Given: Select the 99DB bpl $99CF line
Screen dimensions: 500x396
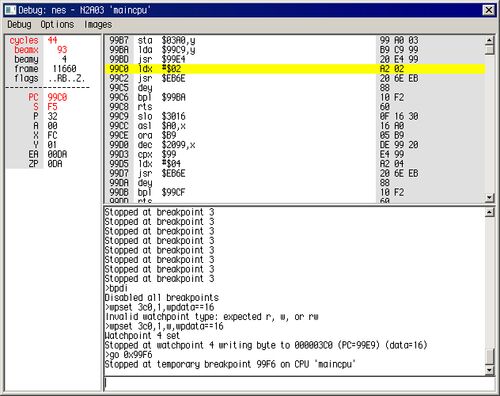Looking at the screenshot, I should [x=295, y=192].
